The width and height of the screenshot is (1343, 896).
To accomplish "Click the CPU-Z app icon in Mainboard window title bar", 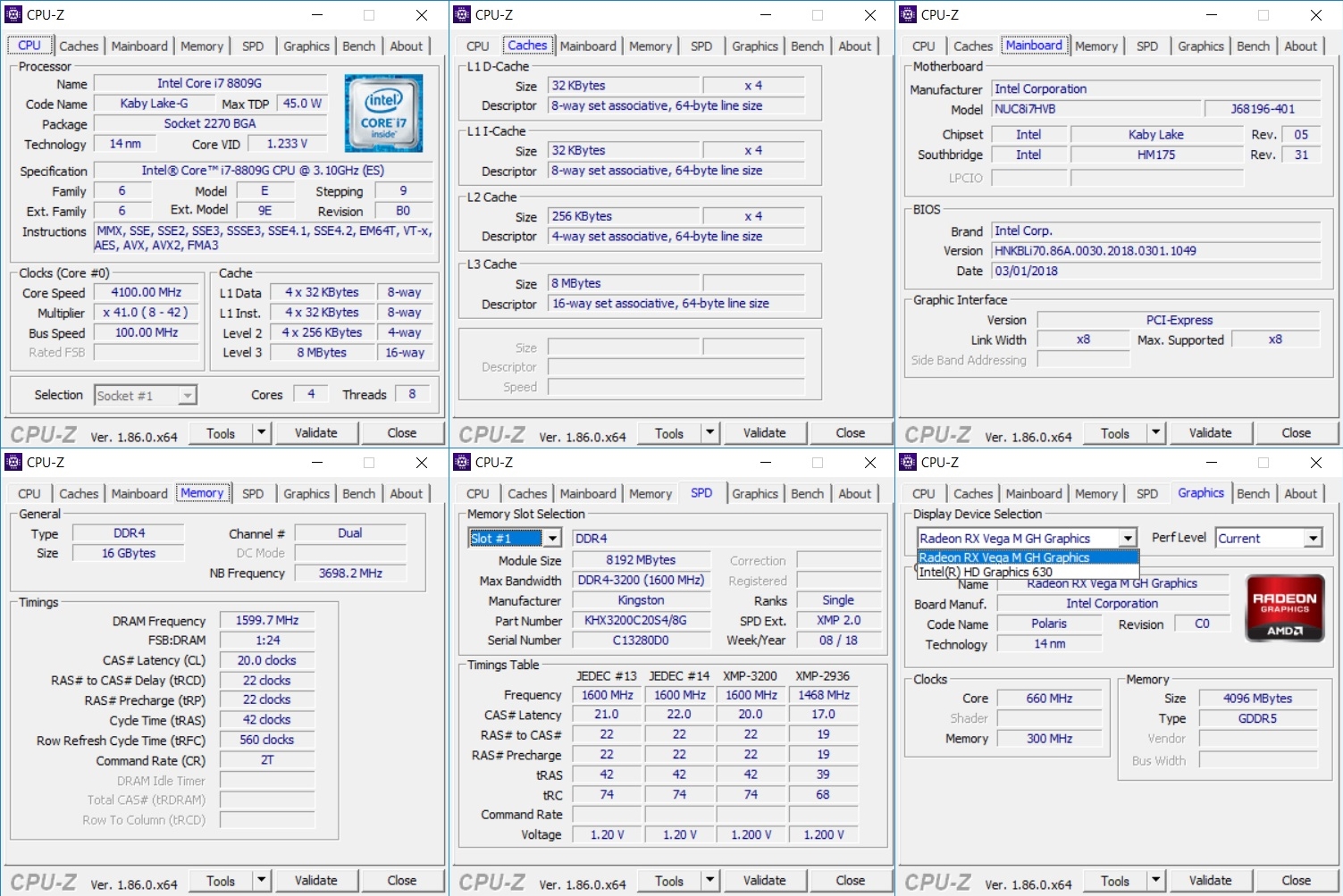I will [908, 14].
